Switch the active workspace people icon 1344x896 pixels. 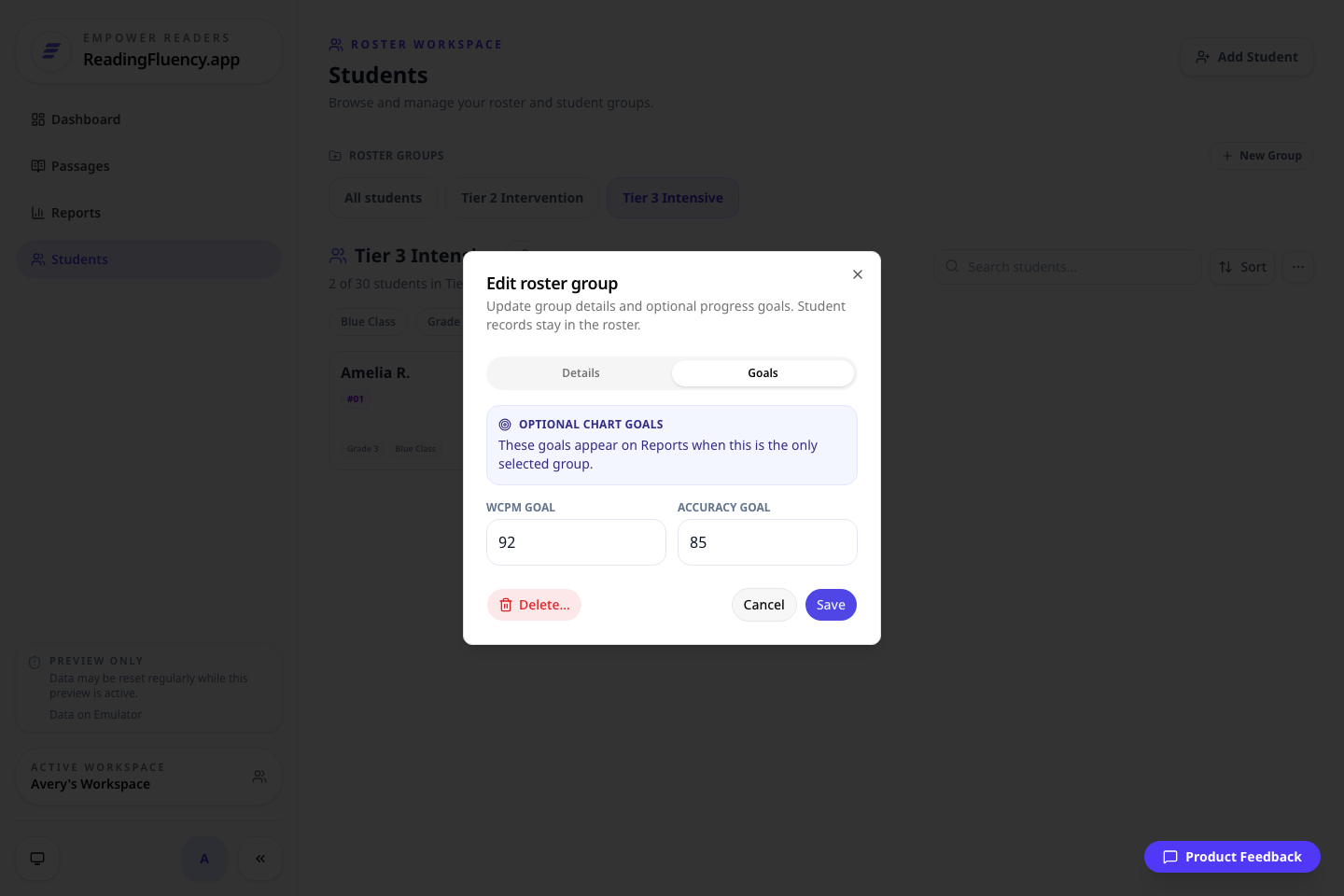tap(259, 777)
